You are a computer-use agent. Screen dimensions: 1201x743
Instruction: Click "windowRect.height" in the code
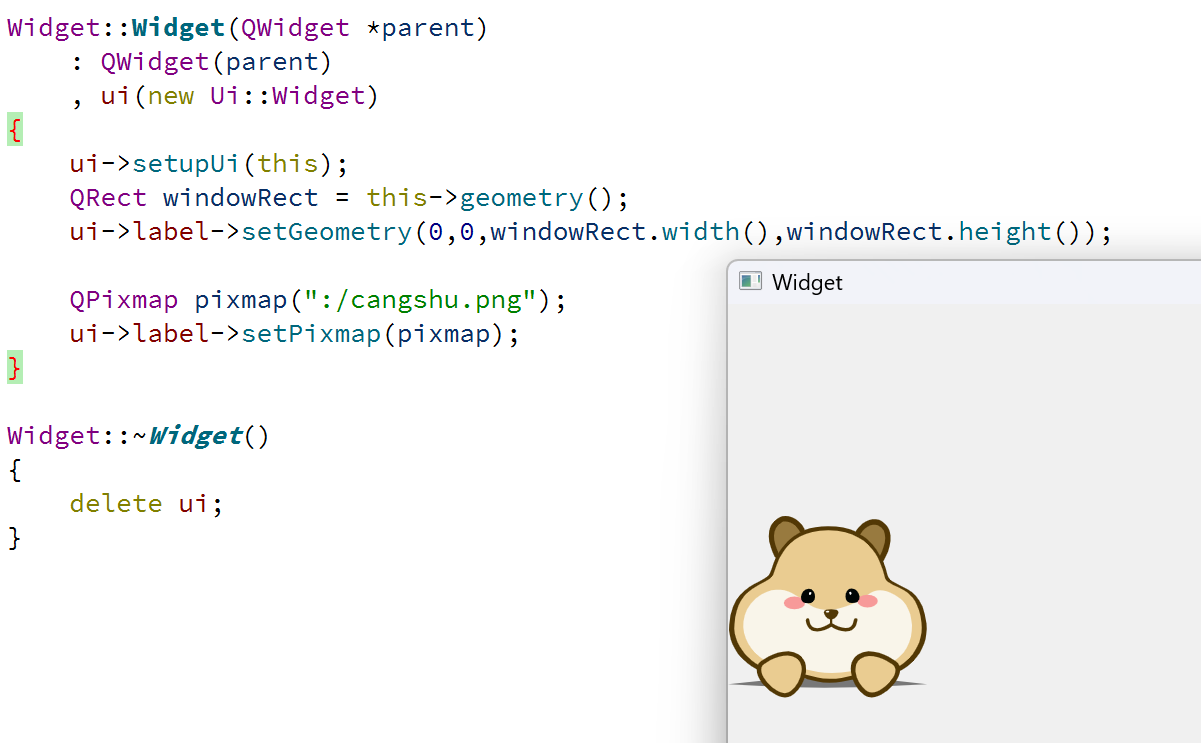(919, 232)
